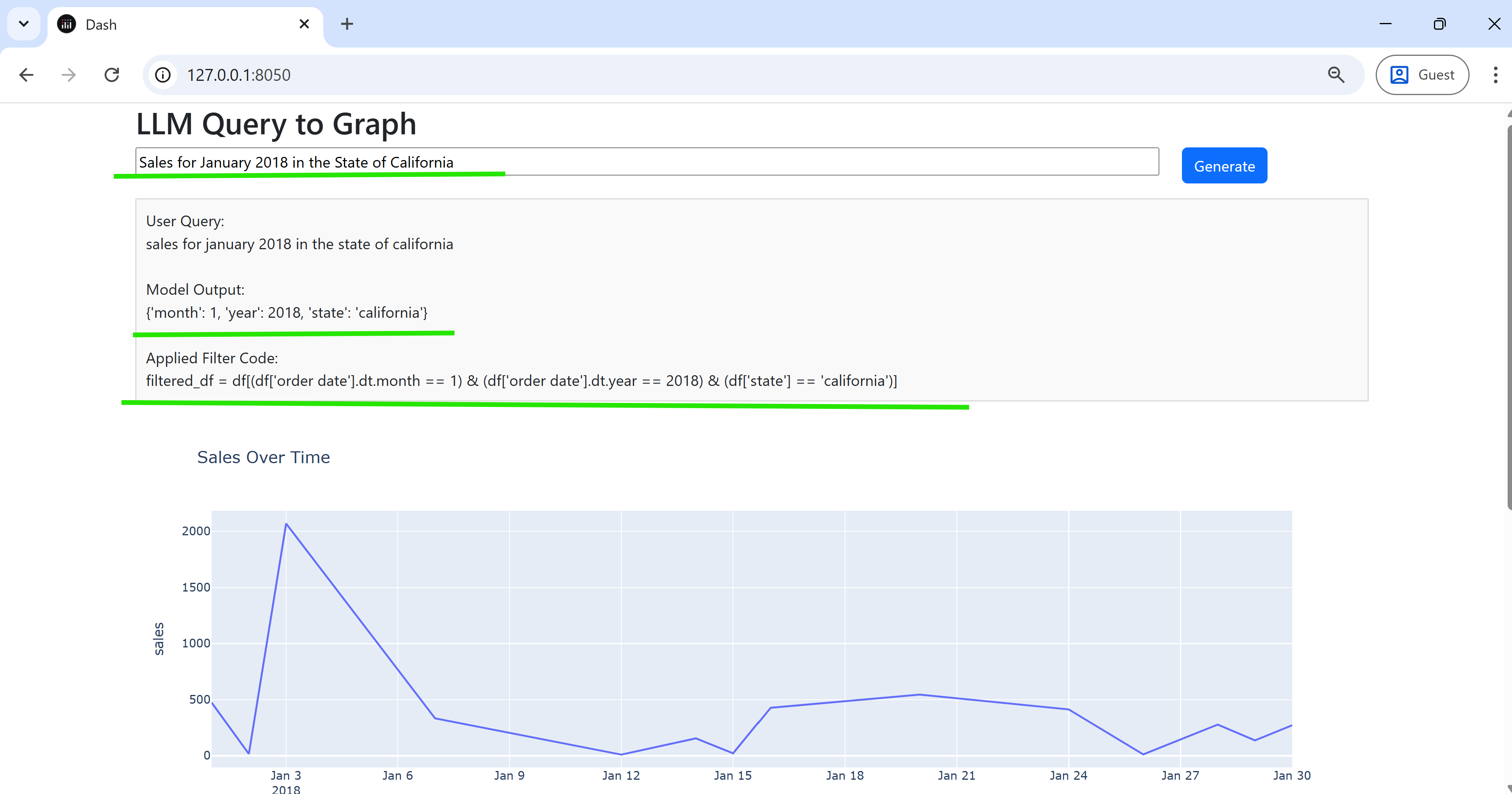Click the Sales Over Time chart title
Viewport: 1512px width, 794px height.
pos(263,457)
